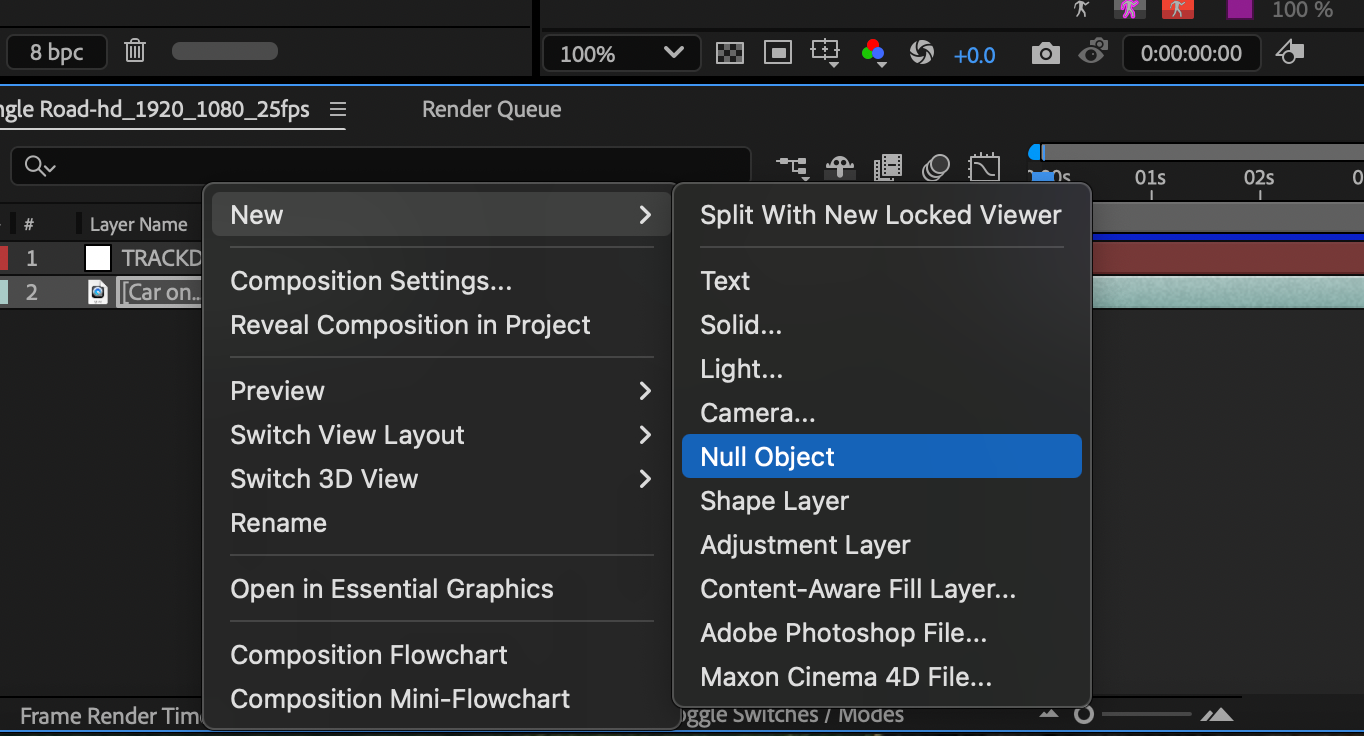Expand the Switch 3D View submenu
This screenshot has height=736, width=1364.
pyautogui.click(x=441, y=479)
